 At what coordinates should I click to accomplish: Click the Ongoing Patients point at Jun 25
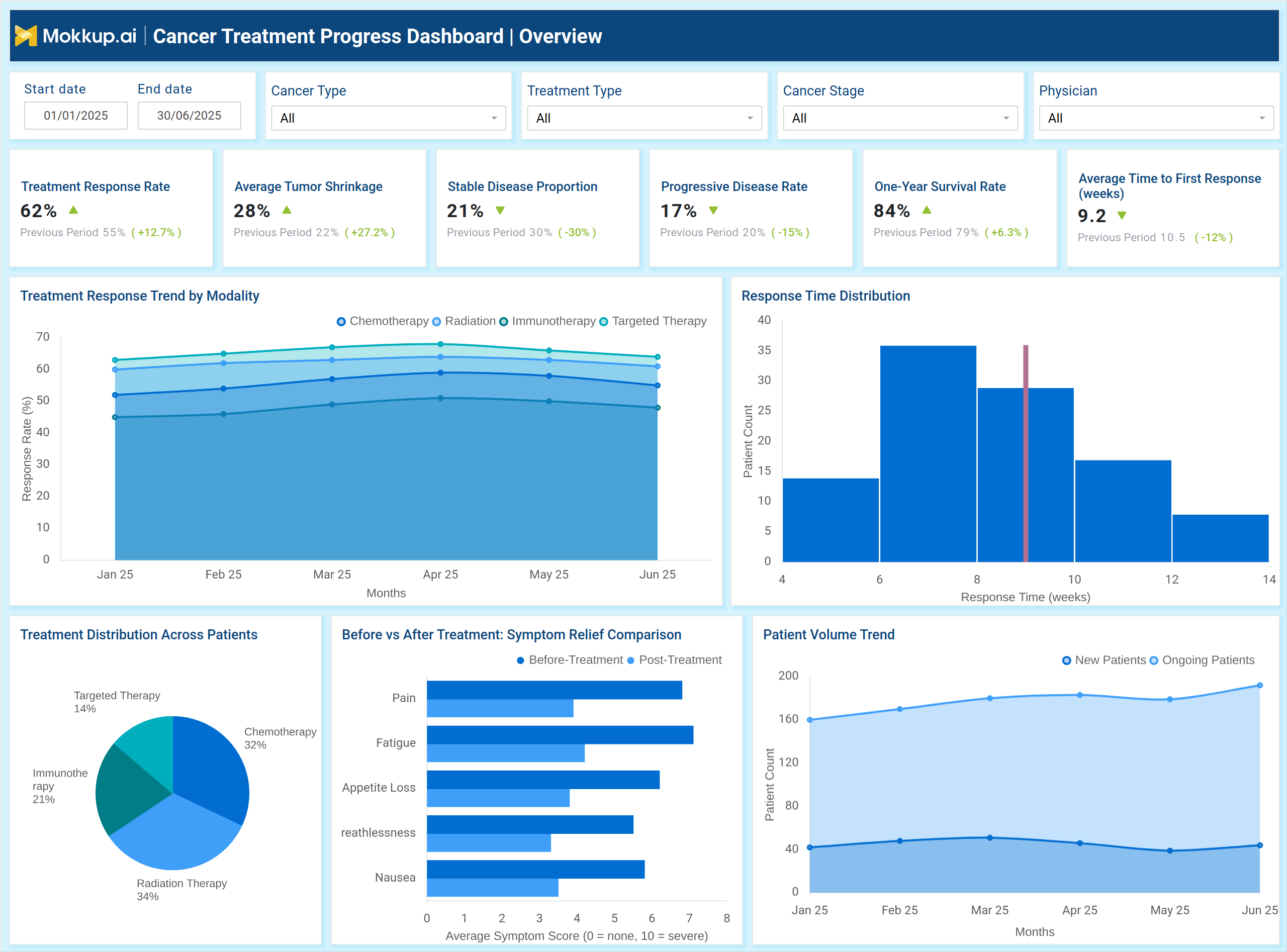(x=1260, y=685)
